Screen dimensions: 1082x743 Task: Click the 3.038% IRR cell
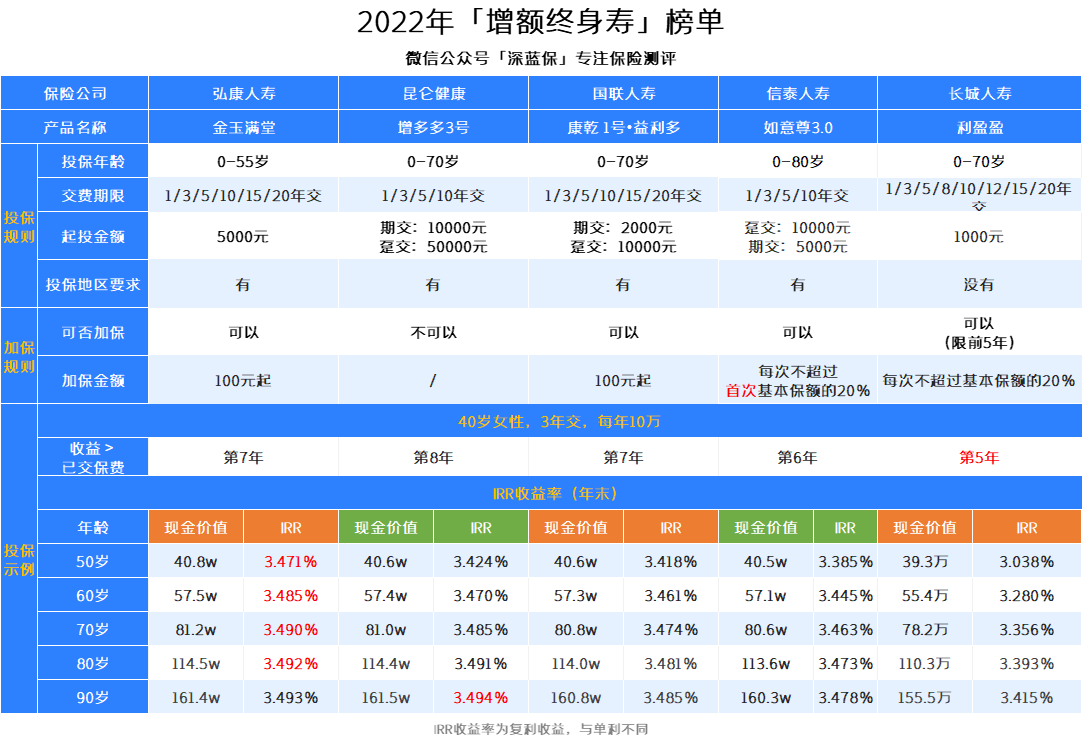click(1026, 562)
